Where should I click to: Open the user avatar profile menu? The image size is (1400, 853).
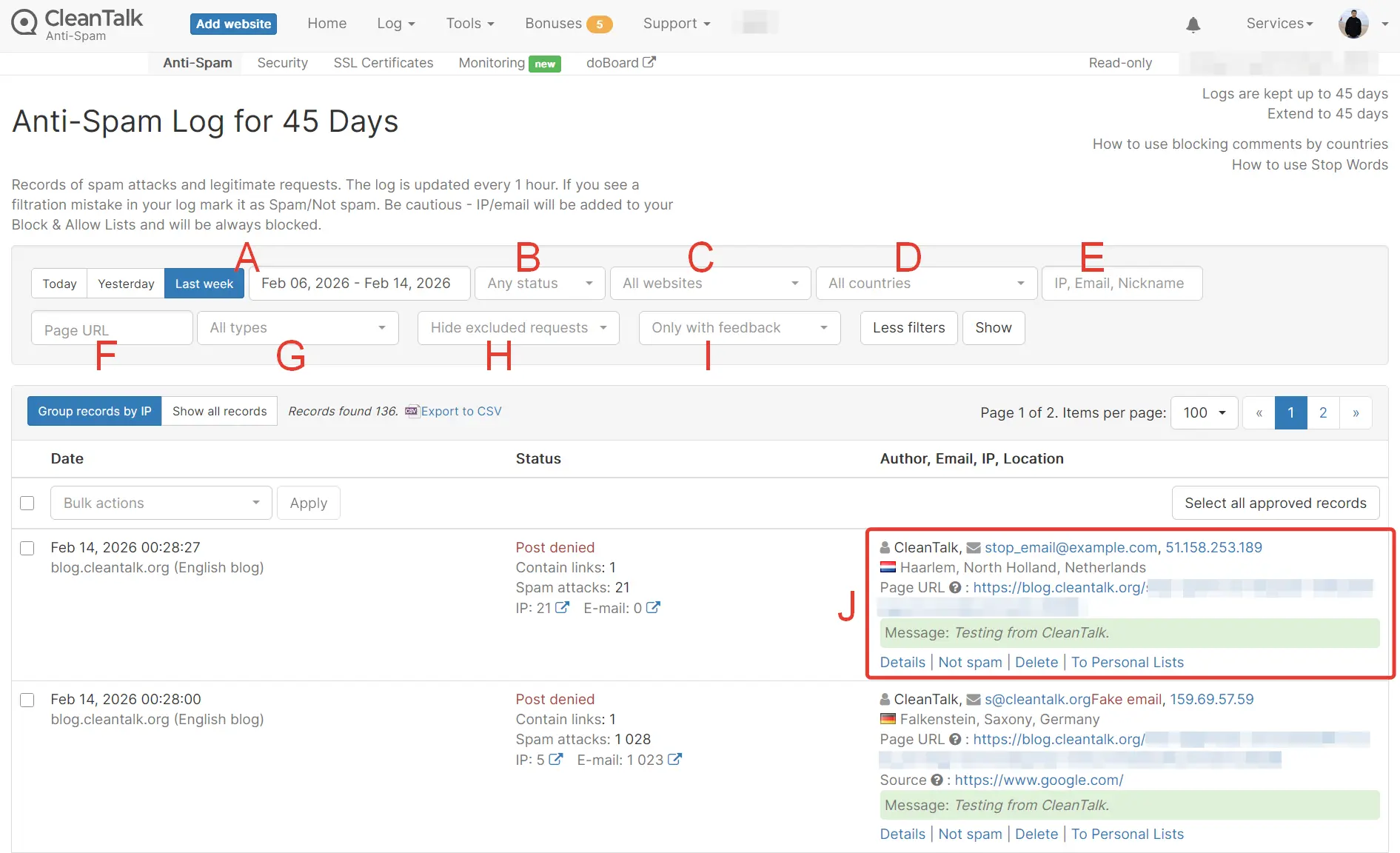(x=1353, y=24)
